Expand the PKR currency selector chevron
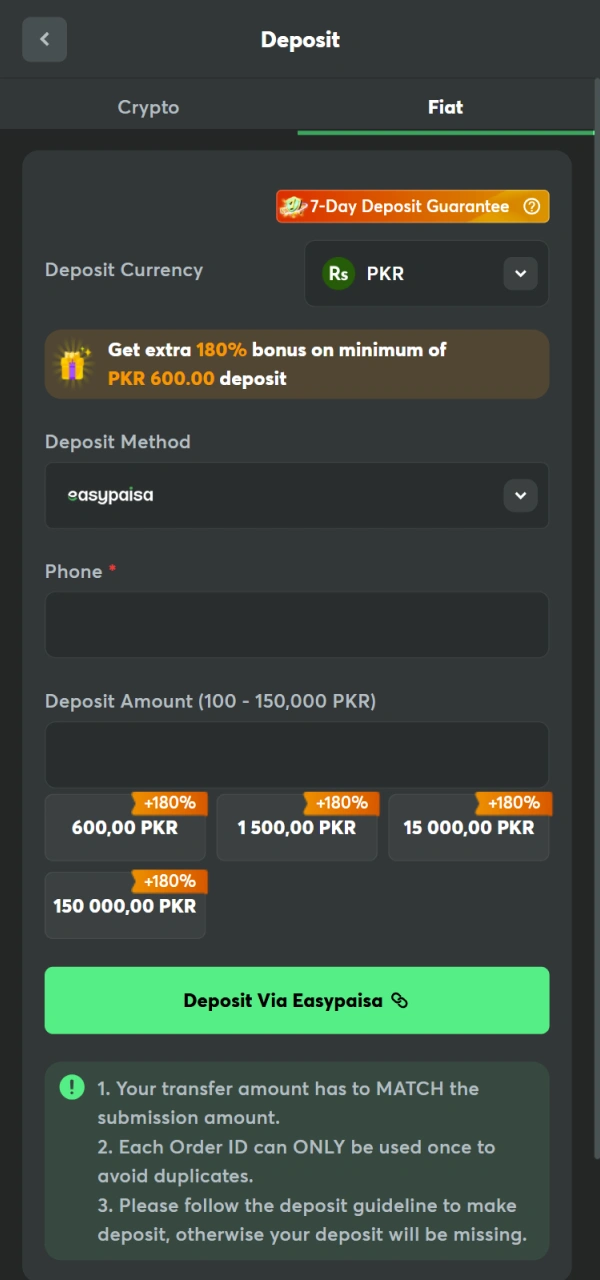The width and height of the screenshot is (600, 1280). 519,273
